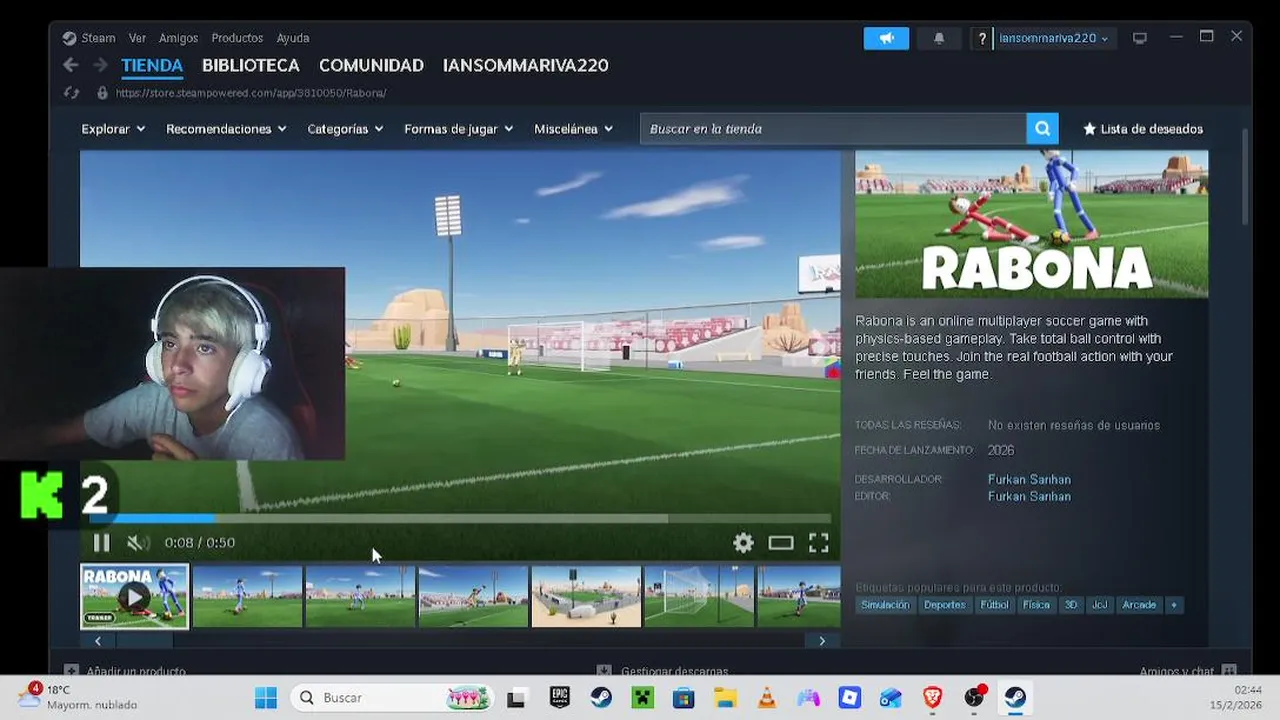Toggle theater mode on the video

781,543
